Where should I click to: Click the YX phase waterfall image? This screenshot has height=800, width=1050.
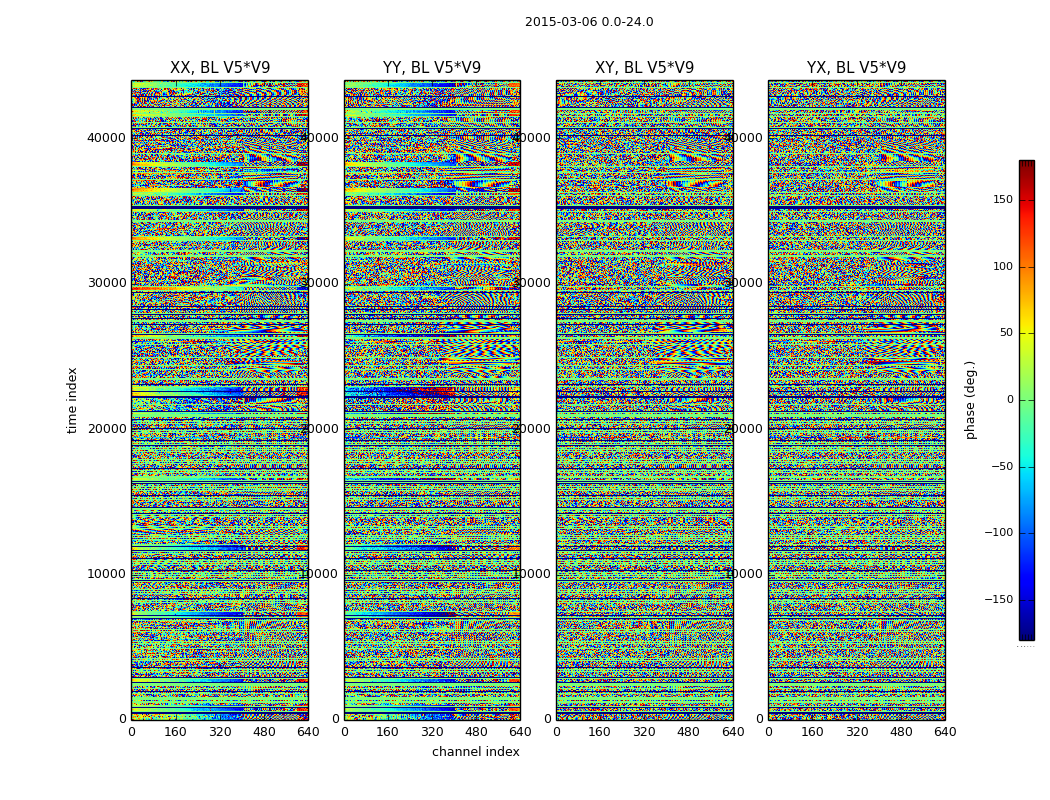tap(856, 400)
